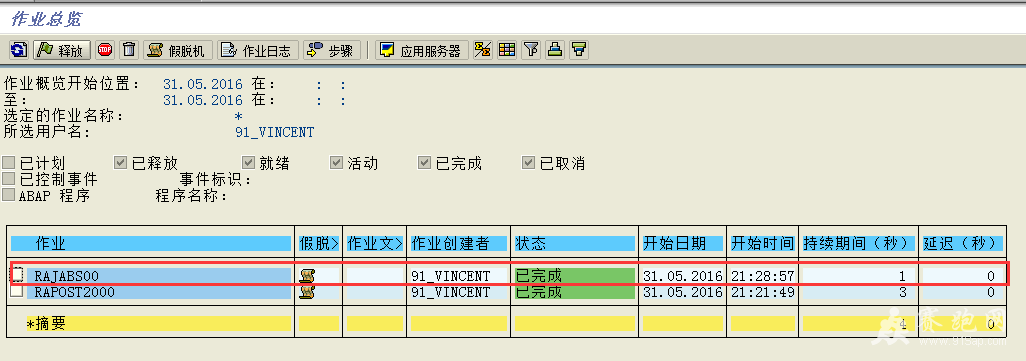Click the 作业文> column header

[x=375, y=244]
